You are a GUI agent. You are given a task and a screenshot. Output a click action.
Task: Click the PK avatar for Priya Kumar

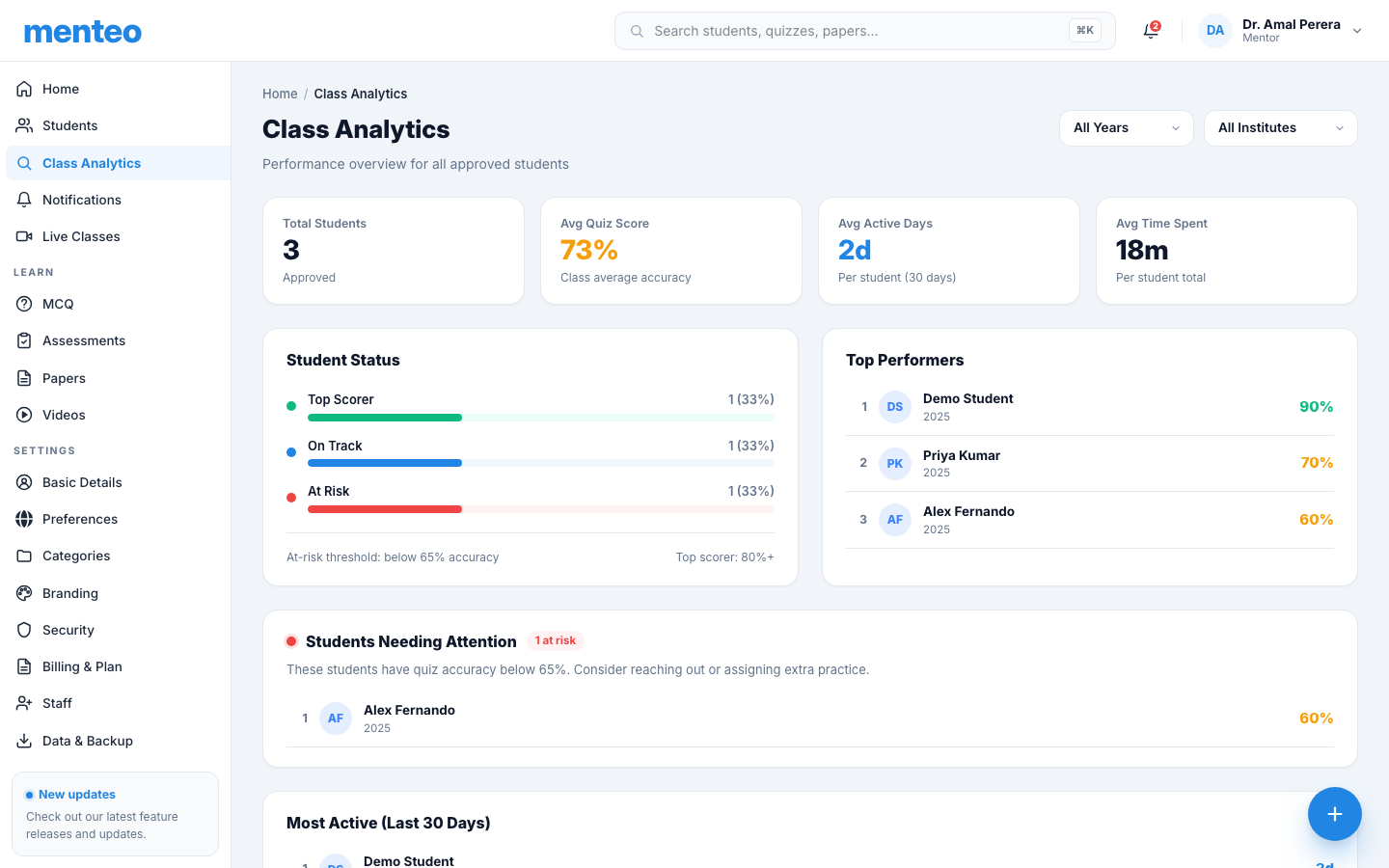coord(895,464)
